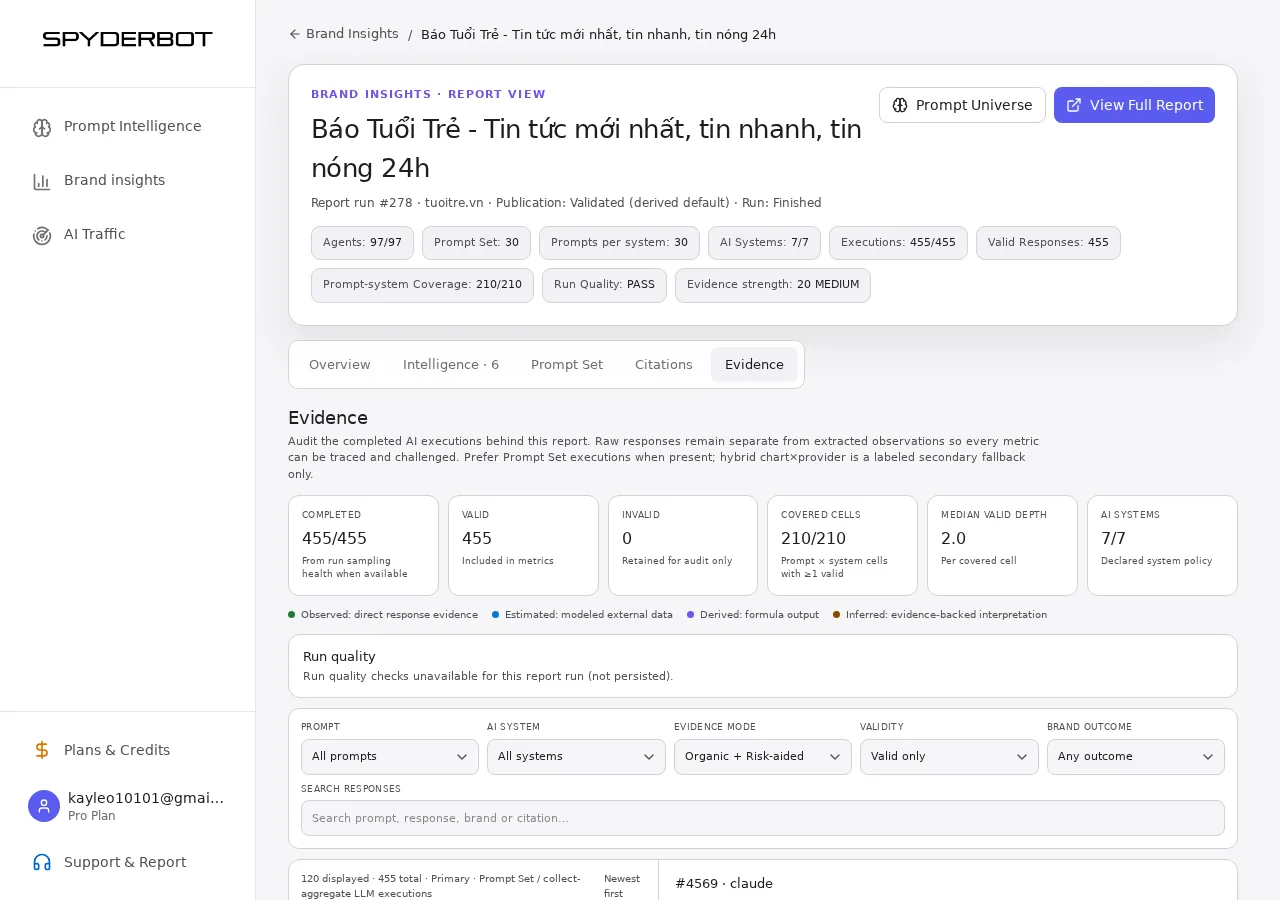Switch to the Prompt Set tab

tap(567, 365)
